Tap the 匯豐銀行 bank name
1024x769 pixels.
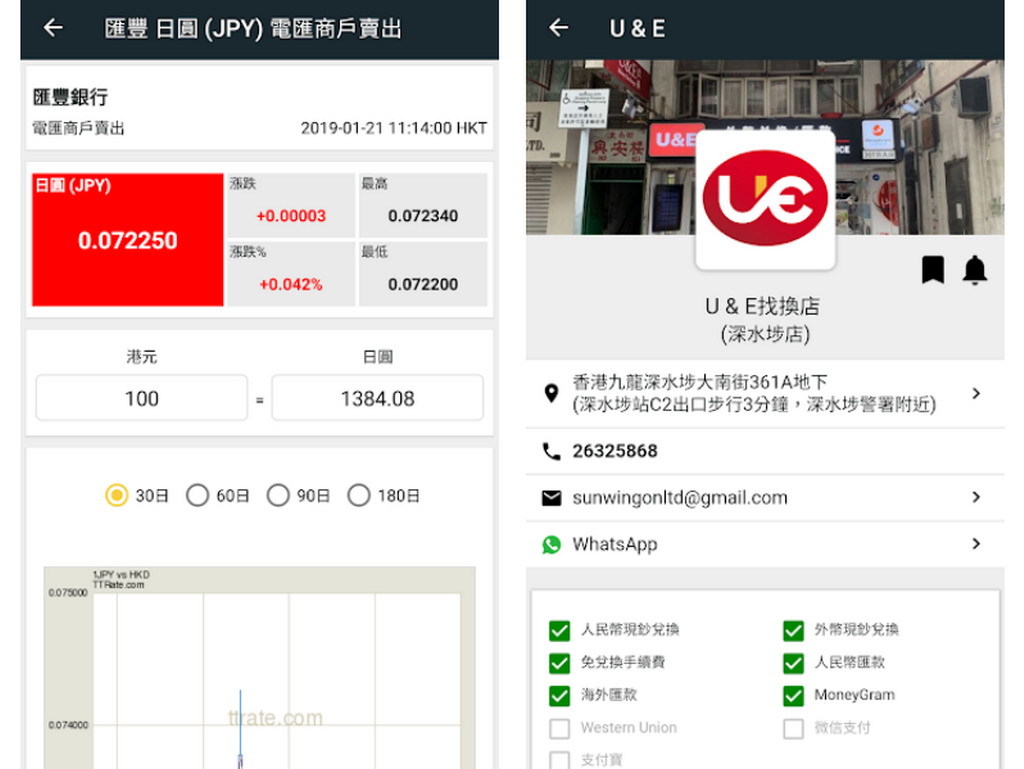click(x=70, y=97)
